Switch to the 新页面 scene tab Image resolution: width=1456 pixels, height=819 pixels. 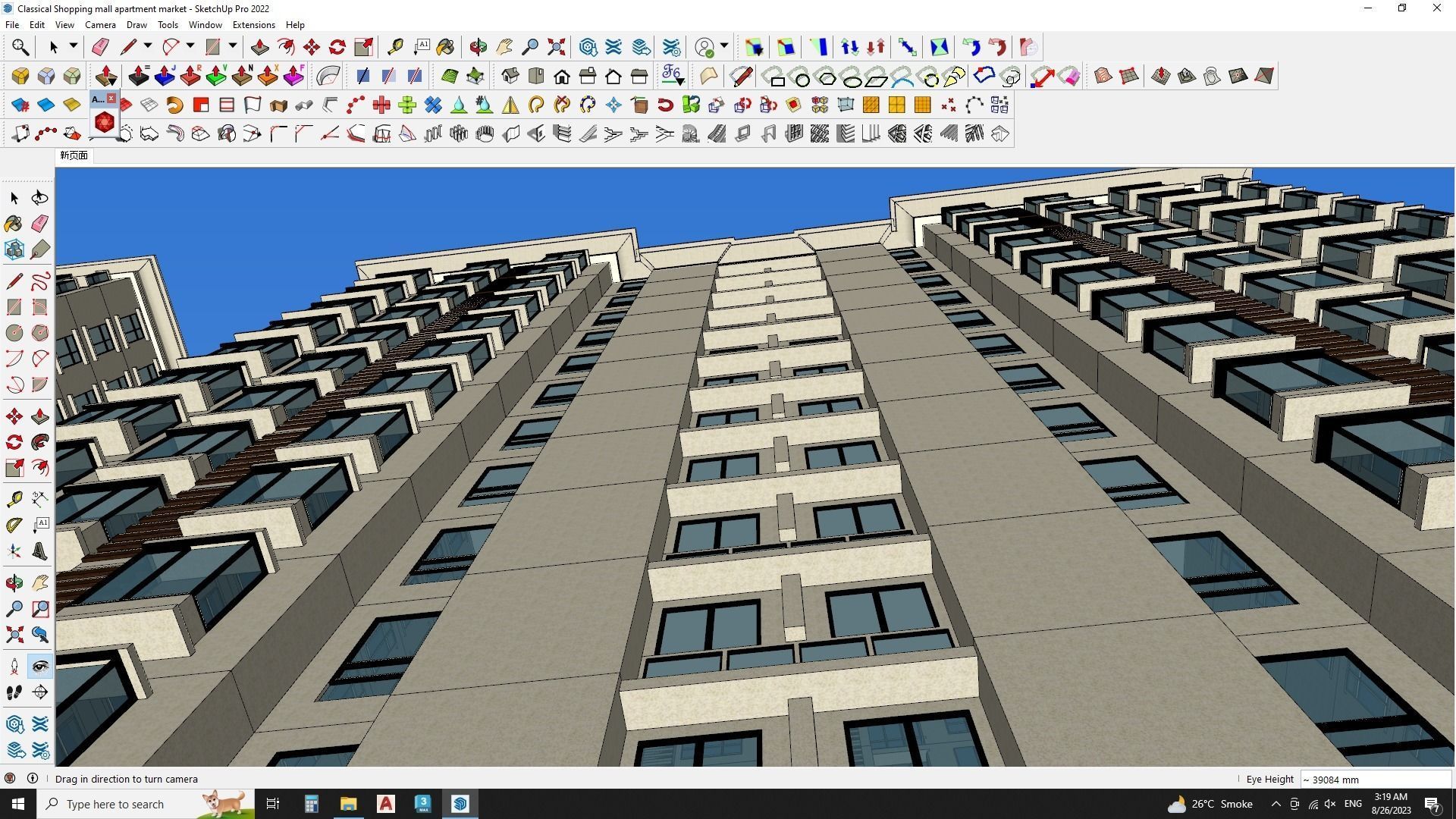click(x=74, y=155)
